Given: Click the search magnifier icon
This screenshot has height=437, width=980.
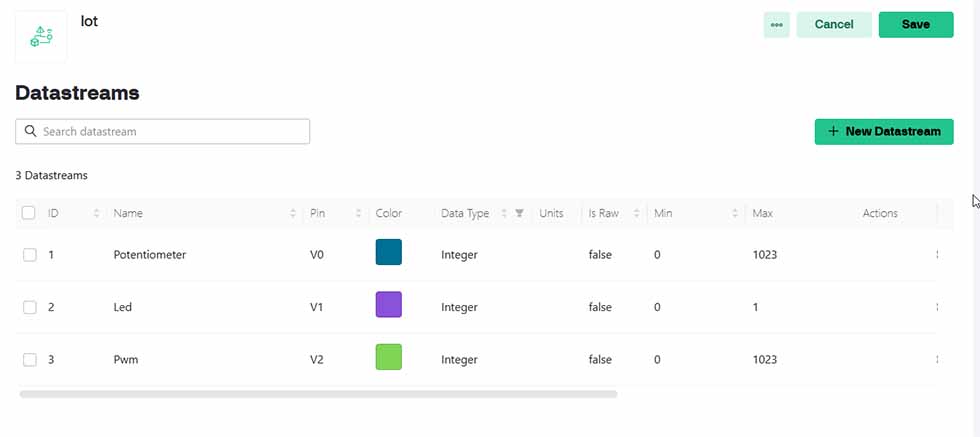Looking at the screenshot, I should pyautogui.click(x=30, y=131).
